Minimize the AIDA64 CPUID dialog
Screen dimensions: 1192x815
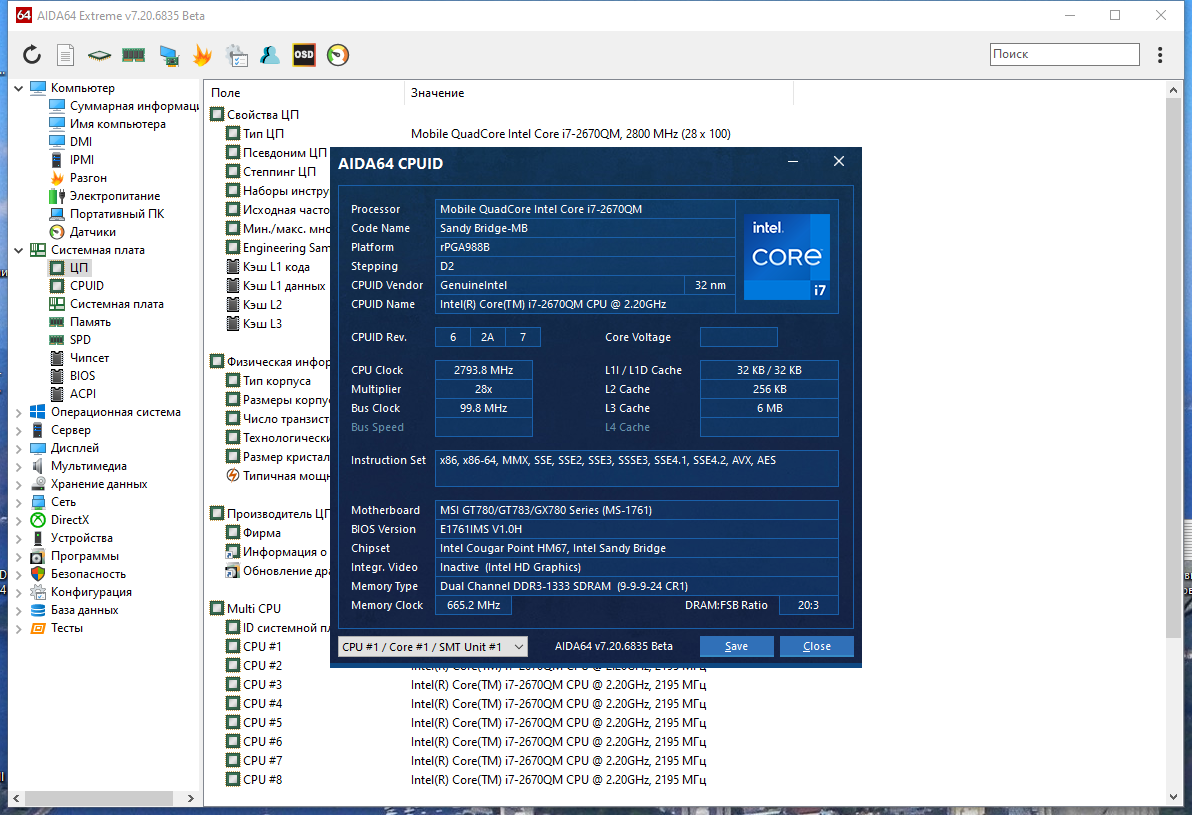(792, 161)
